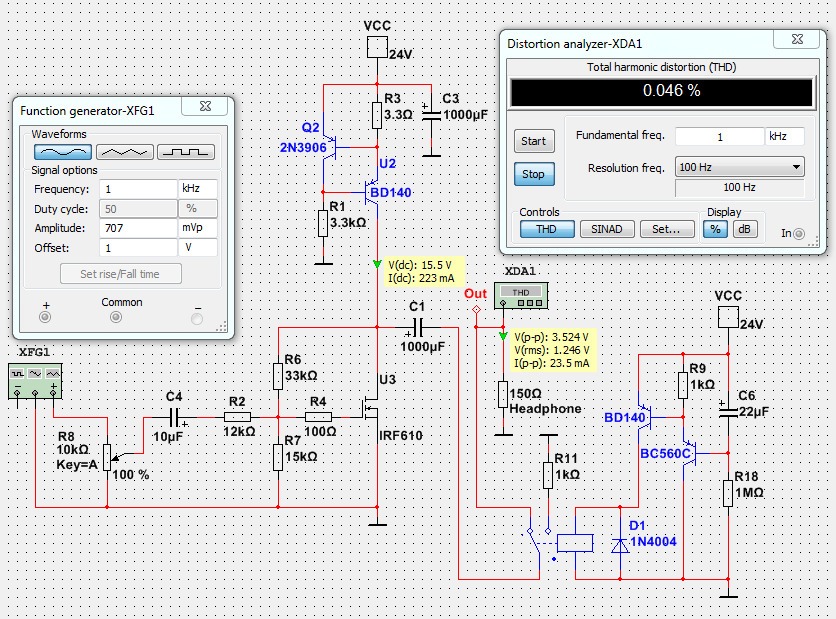
Task: Select capacitor C1 1000µF
Action: click(x=417, y=327)
